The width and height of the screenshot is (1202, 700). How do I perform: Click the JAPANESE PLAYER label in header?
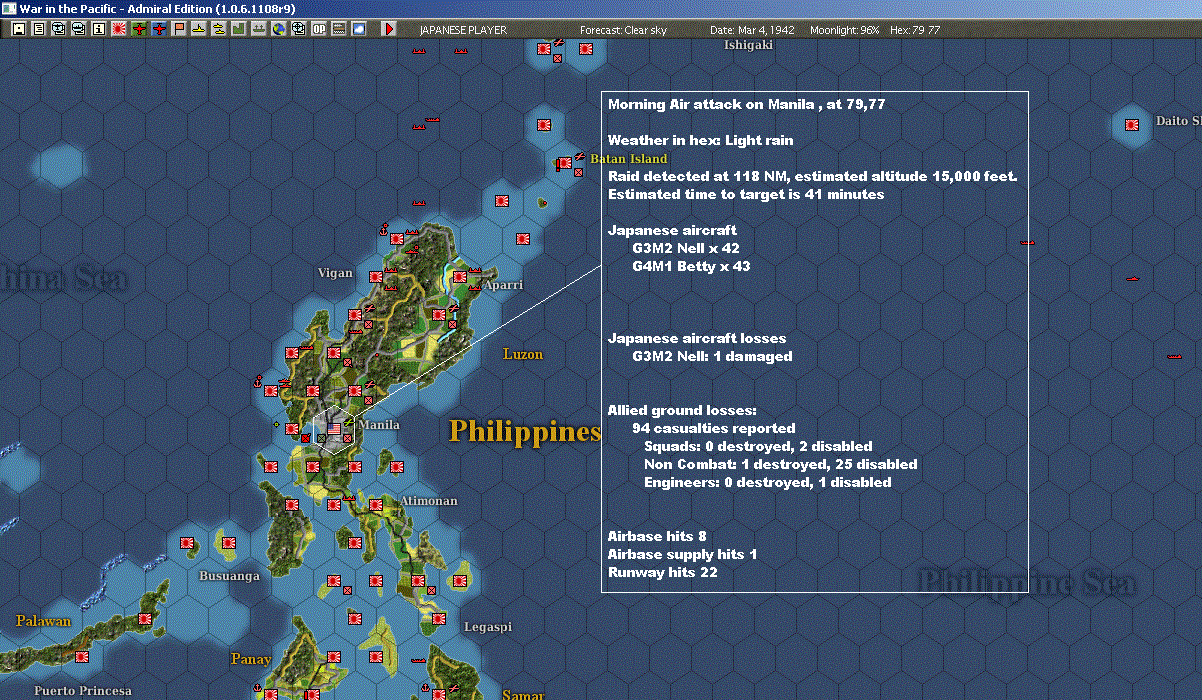point(463,30)
